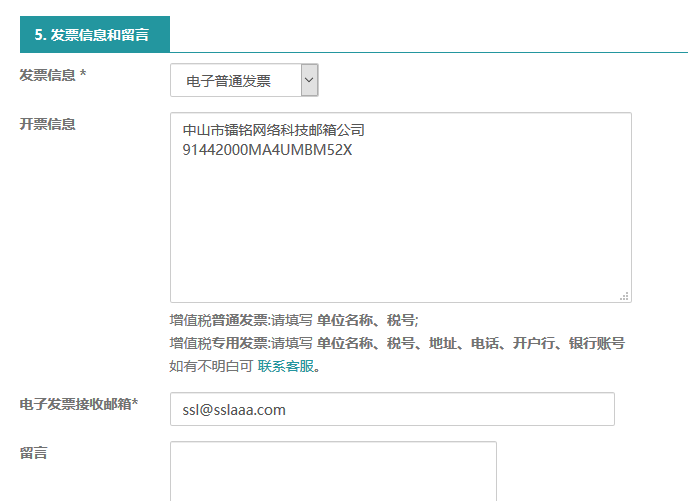
Task: Click the 如有不明白可 hint text
Action: click(211, 366)
